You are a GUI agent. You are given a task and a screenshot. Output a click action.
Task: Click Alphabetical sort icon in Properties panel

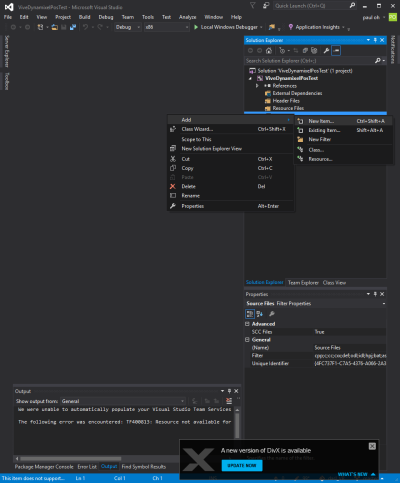pyautogui.click(x=260, y=314)
